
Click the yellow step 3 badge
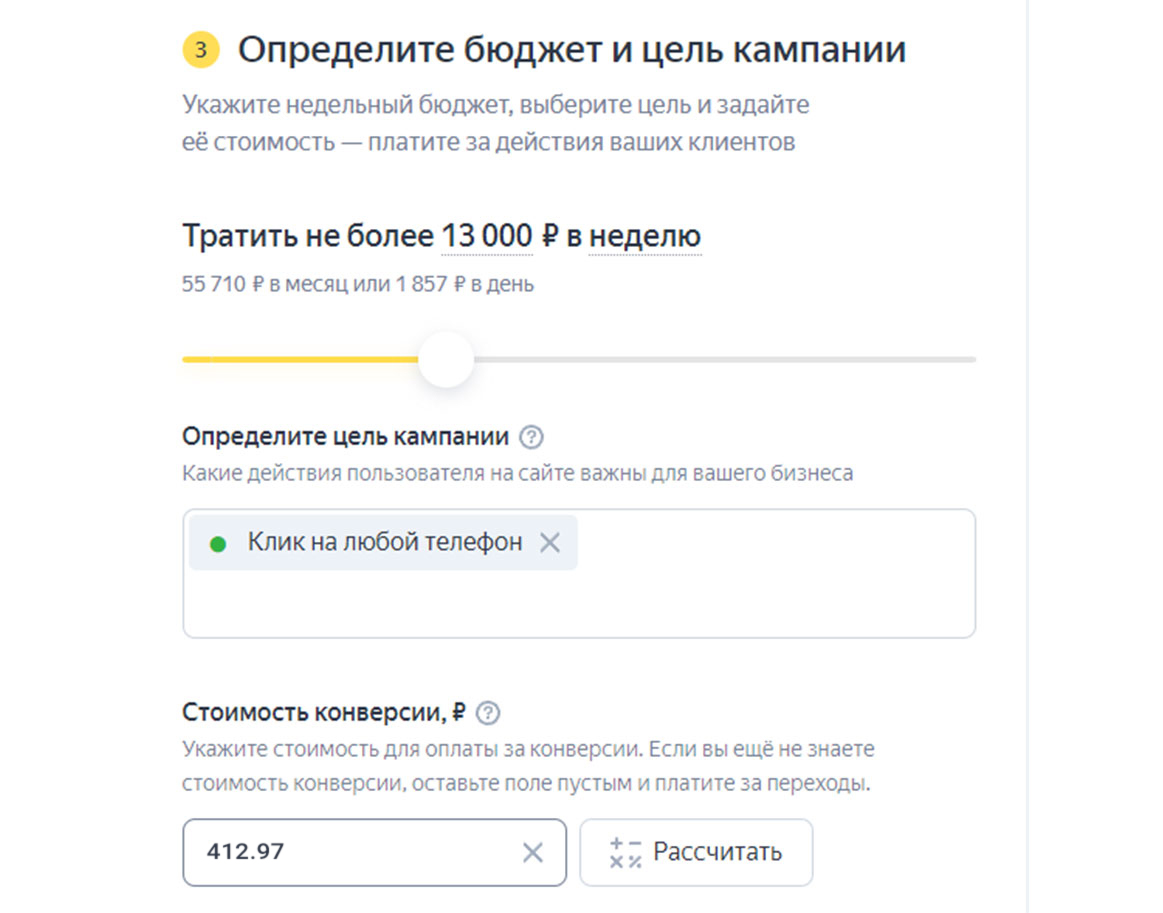pos(201,50)
